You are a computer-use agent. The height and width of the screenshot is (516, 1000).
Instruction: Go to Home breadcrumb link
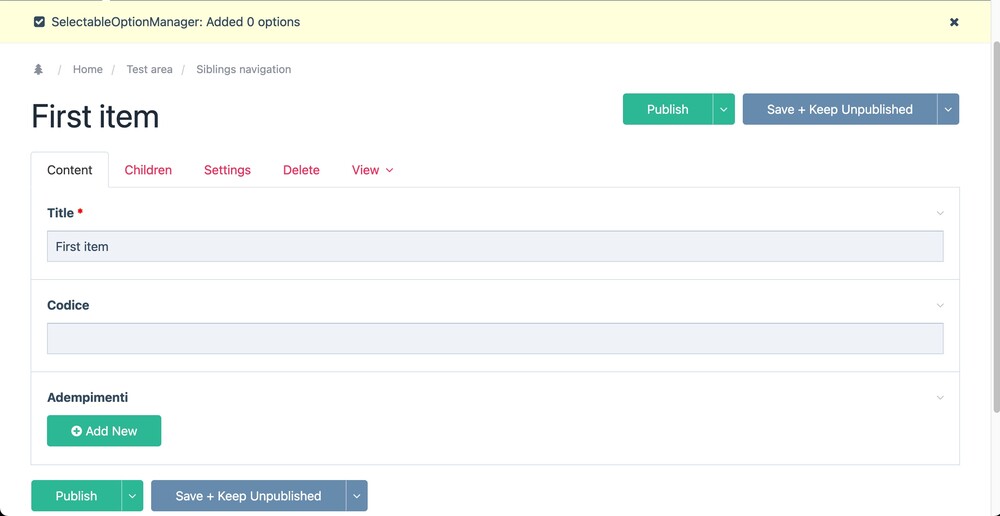tap(88, 70)
